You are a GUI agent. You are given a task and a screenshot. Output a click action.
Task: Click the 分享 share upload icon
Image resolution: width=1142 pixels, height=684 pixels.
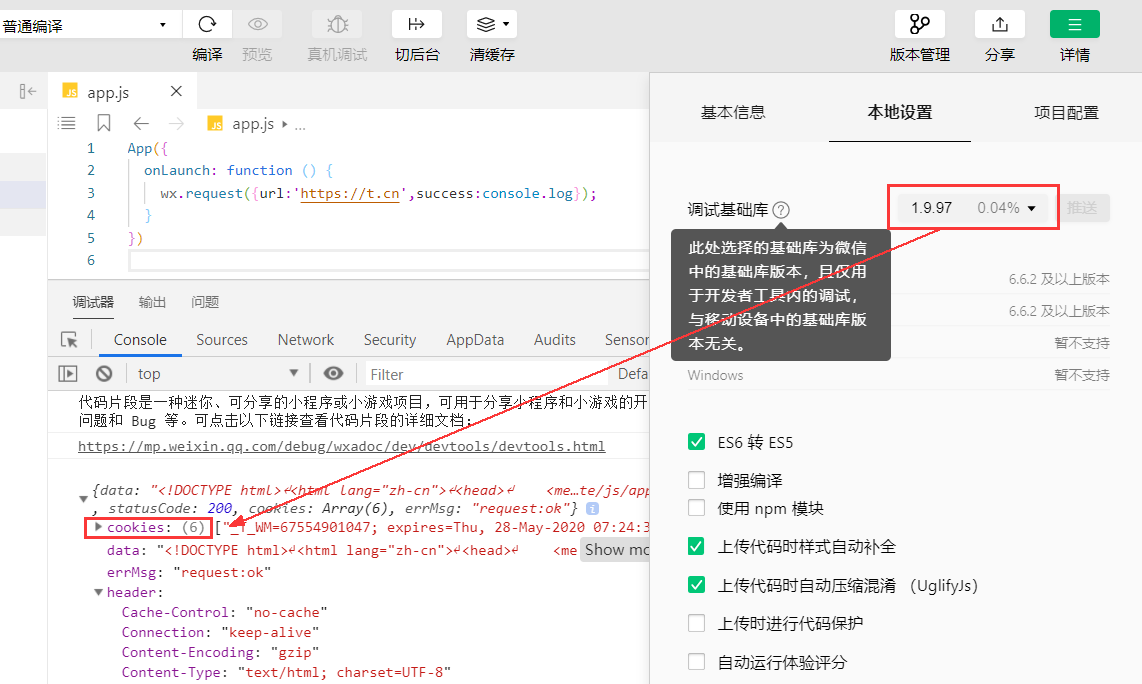point(1000,25)
